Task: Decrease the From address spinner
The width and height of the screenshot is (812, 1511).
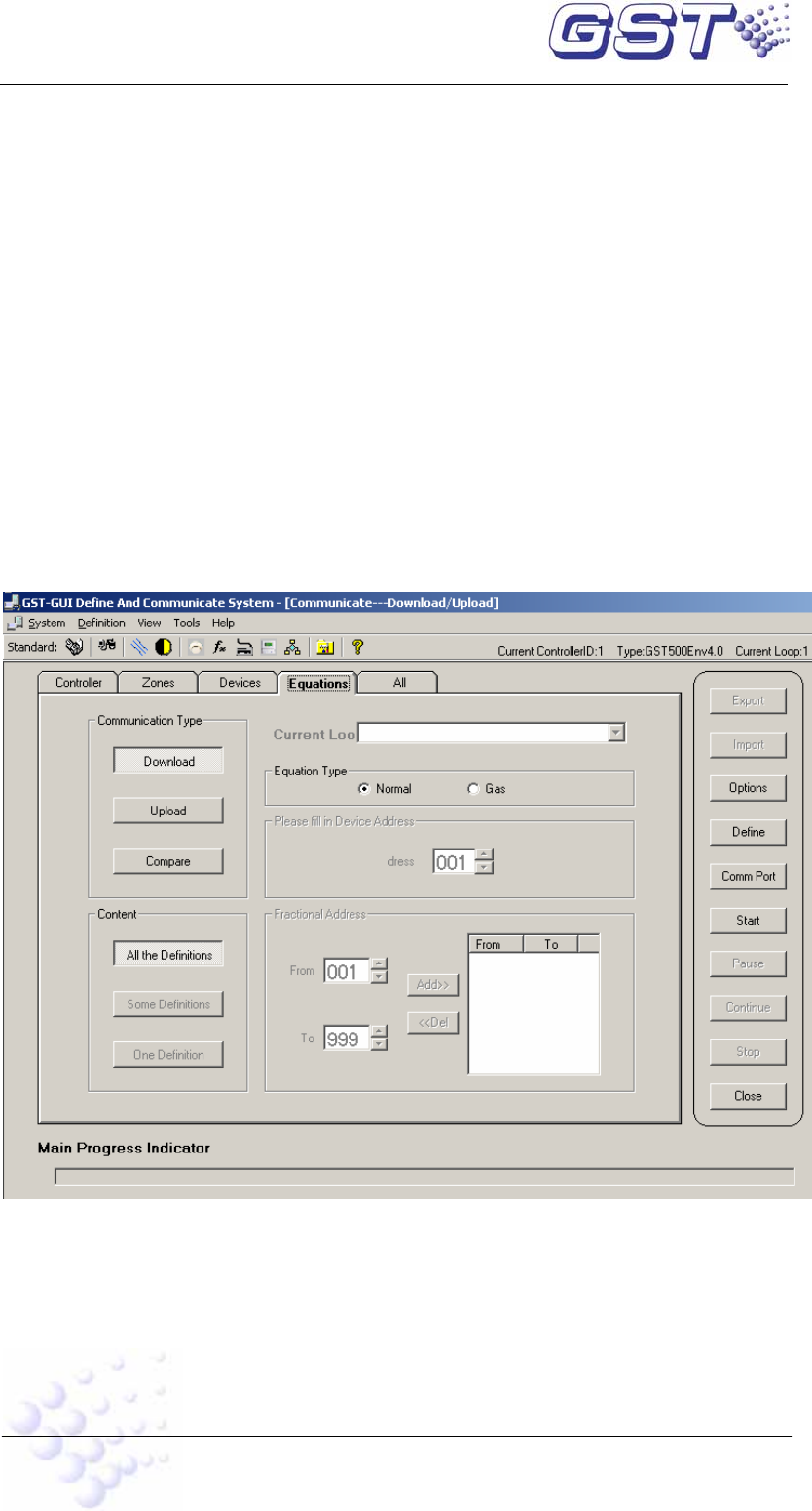Action: click(380, 976)
